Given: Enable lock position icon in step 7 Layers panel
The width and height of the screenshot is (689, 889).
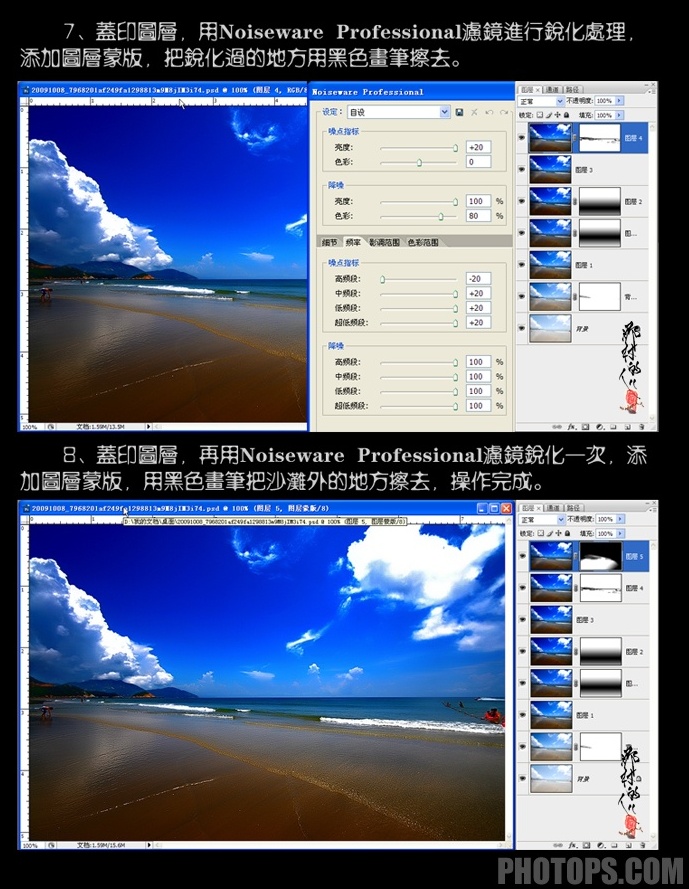Looking at the screenshot, I should [556, 115].
